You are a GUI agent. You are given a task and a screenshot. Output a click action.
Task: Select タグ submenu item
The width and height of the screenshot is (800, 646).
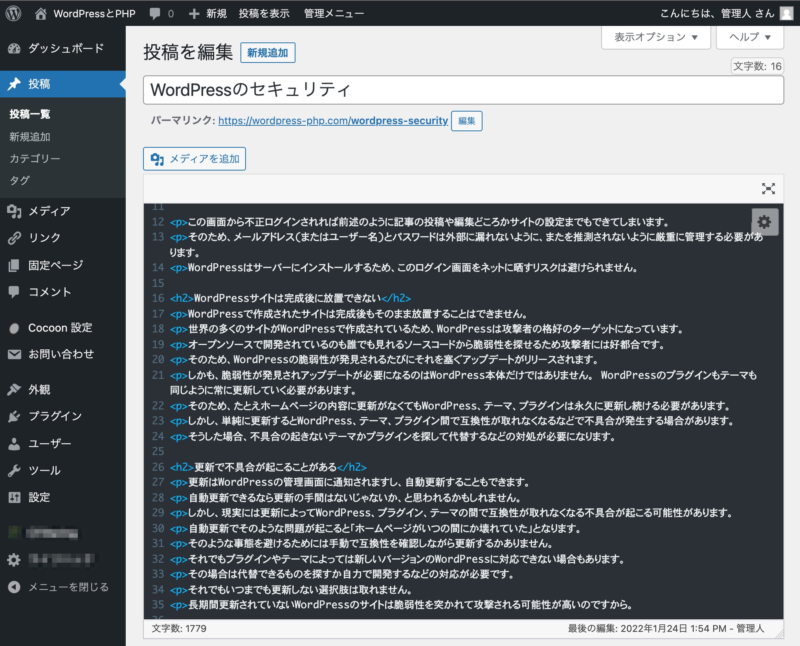click(19, 181)
